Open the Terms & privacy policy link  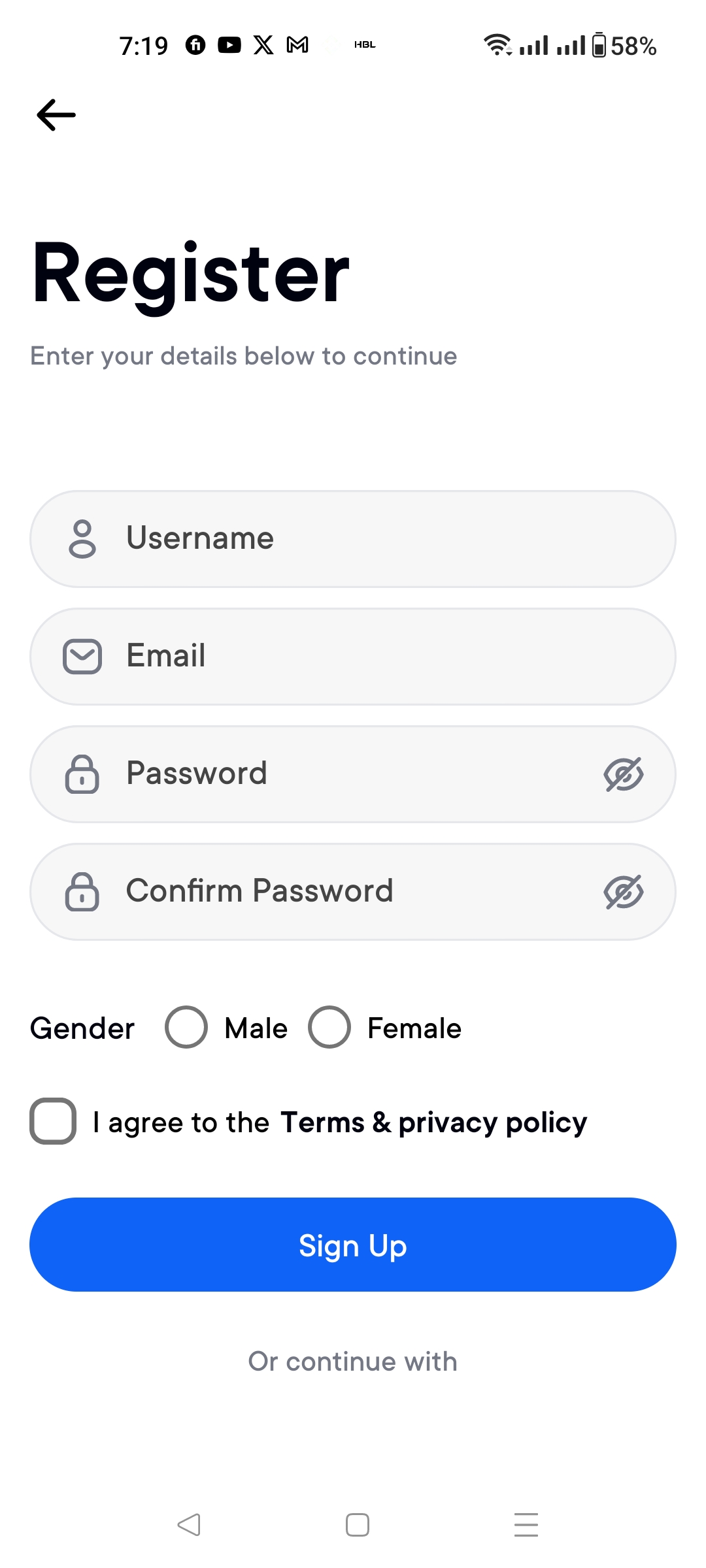(433, 1122)
